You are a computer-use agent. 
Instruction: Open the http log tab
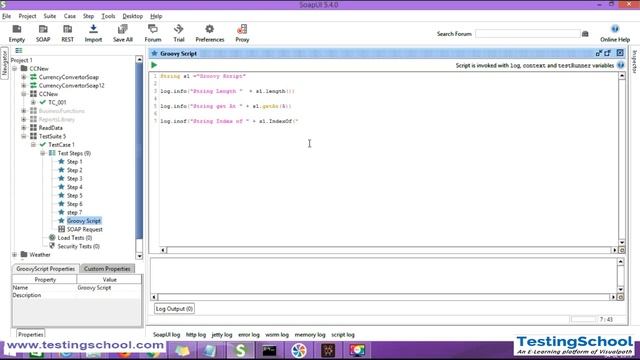pyautogui.click(x=196, y=335)
